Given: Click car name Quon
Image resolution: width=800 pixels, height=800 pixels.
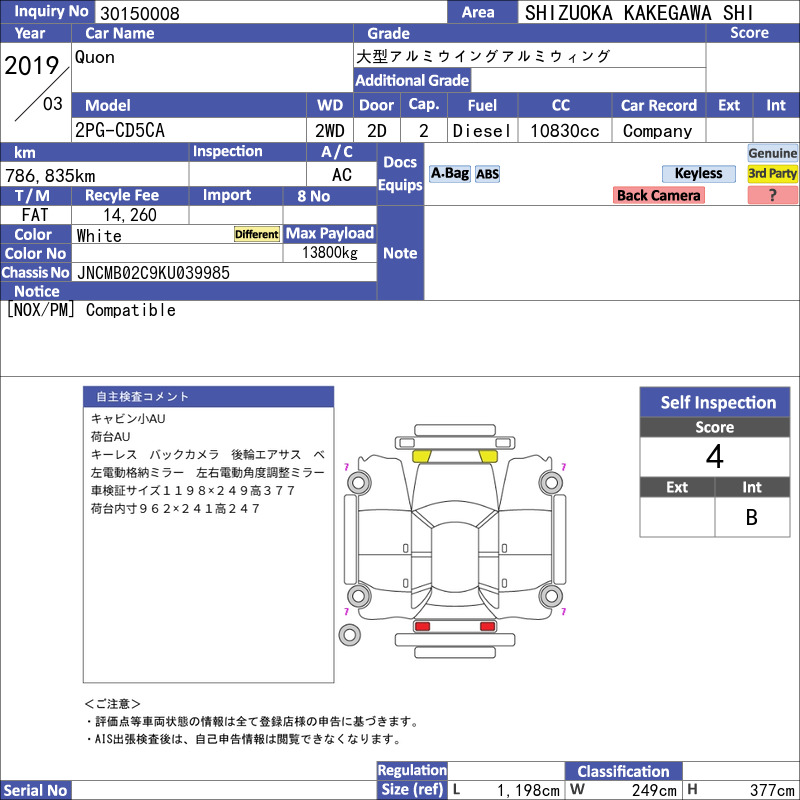Looking at the screenshot, I should 95,57.
